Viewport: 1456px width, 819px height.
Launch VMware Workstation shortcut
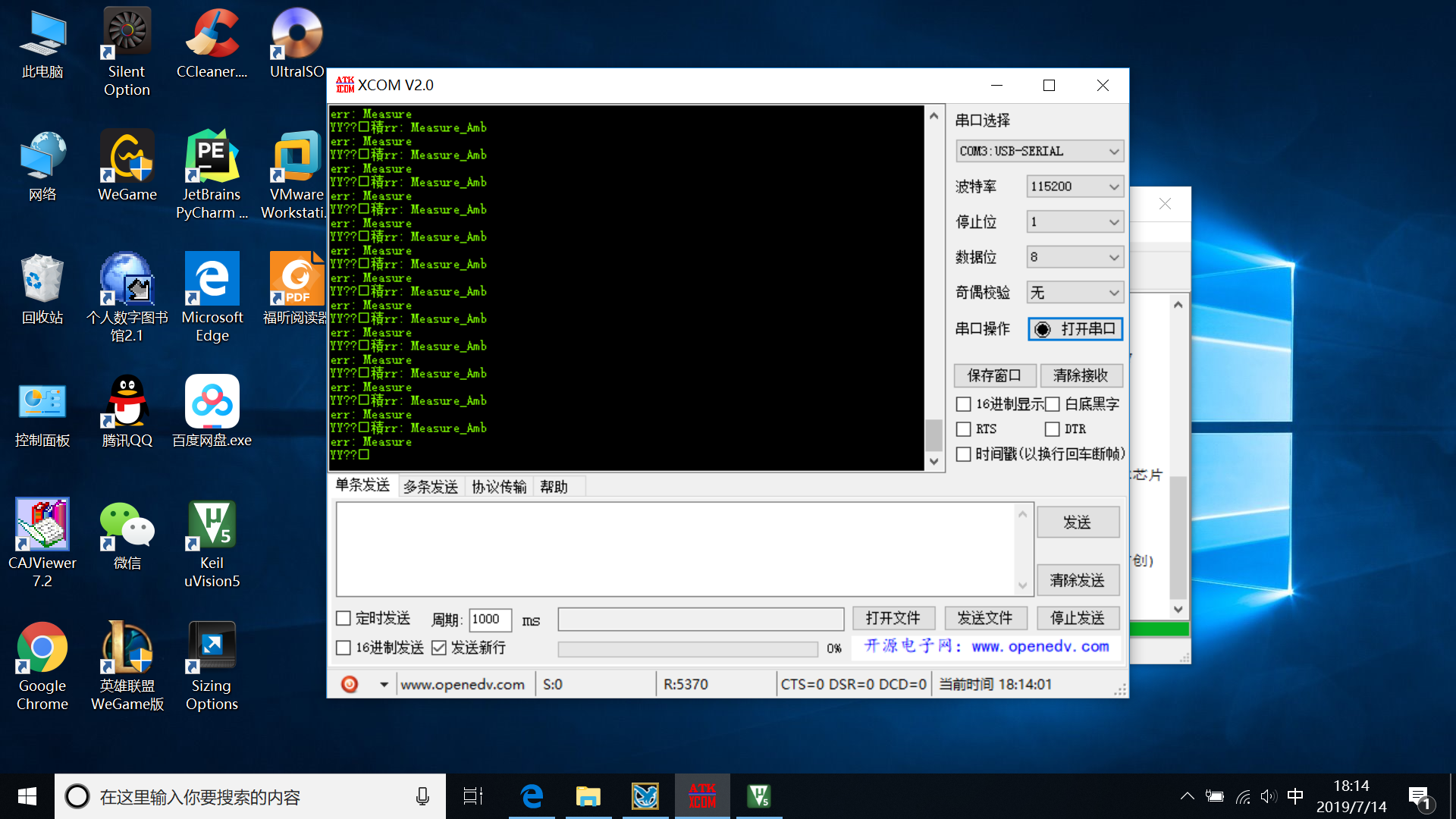pyautogui.click(x=294, y=175)
